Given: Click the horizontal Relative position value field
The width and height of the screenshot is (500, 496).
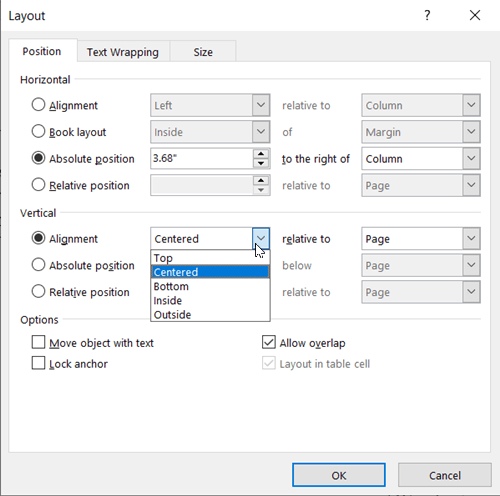Looking at the screenshot, I should 202,185.
